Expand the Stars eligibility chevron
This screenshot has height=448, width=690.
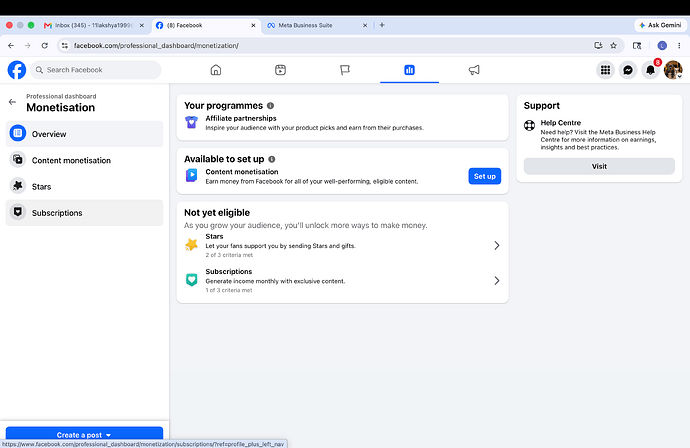(x=496, y=246)
